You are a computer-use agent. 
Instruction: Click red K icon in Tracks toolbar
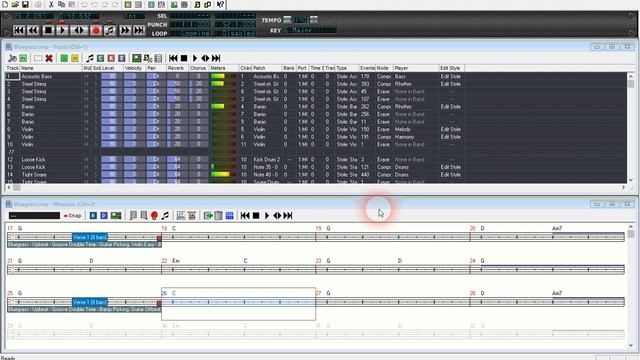[x=111, y=58]
